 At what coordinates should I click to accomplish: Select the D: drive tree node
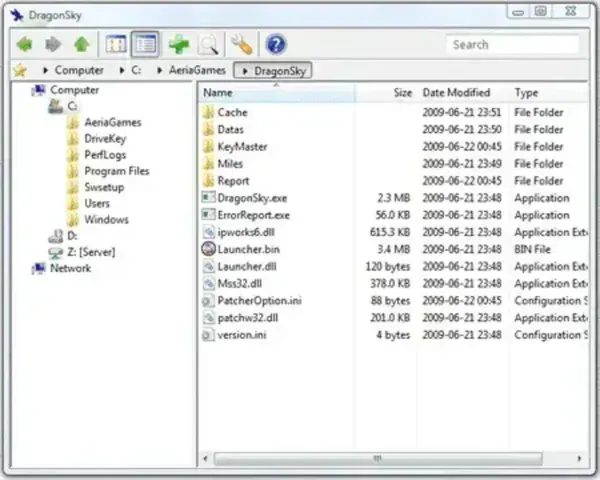pos(72,236)
